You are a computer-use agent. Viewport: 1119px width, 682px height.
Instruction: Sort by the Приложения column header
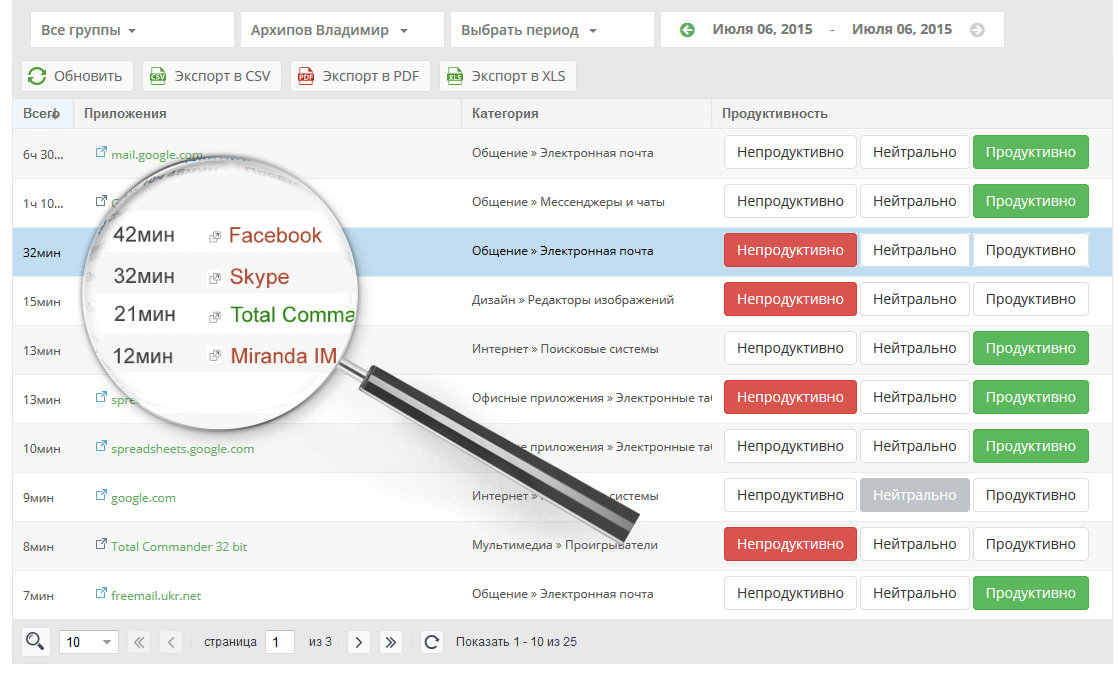click(x=125, y=114)
